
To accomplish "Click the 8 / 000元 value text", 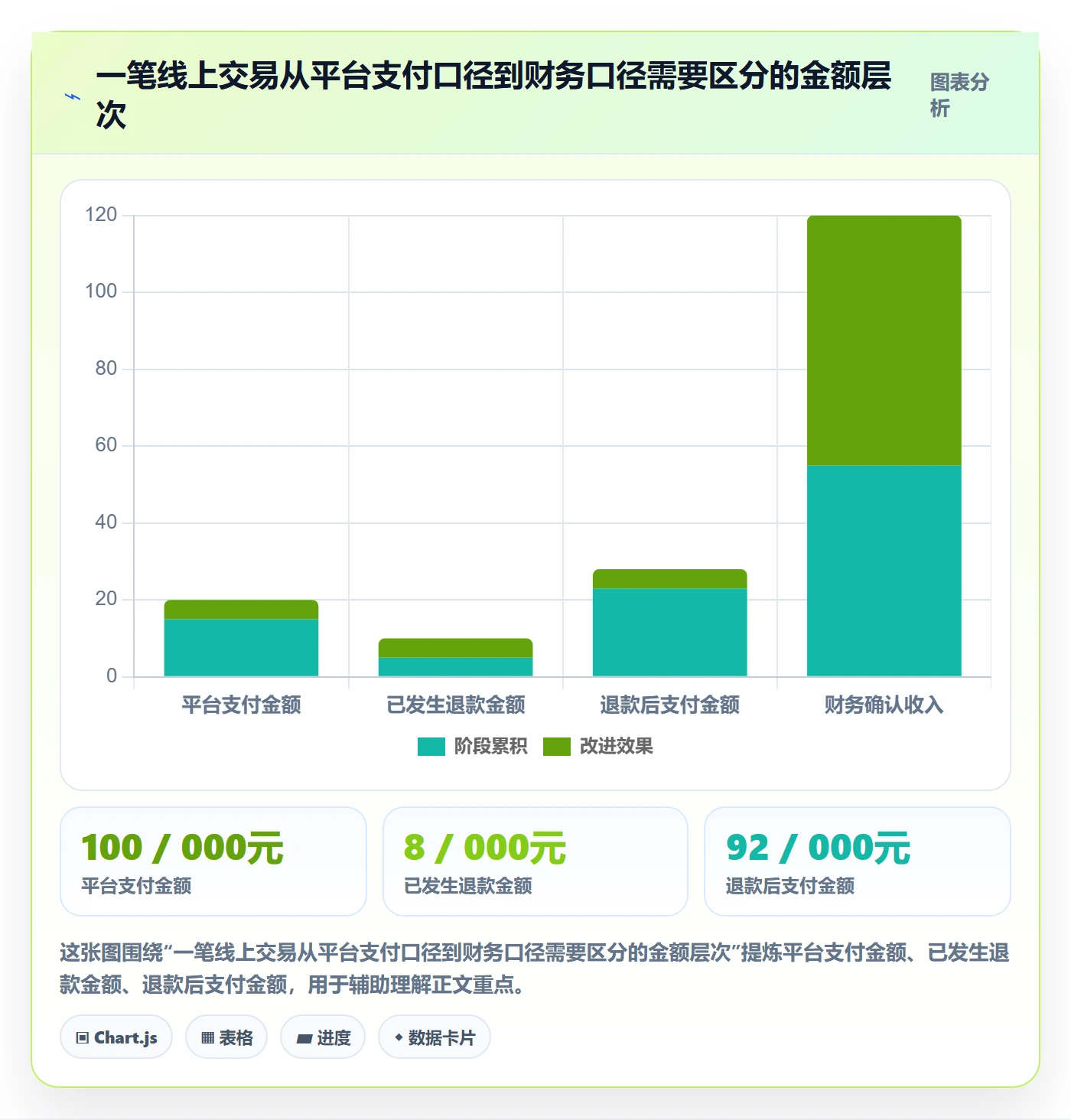I will point(485,848).
